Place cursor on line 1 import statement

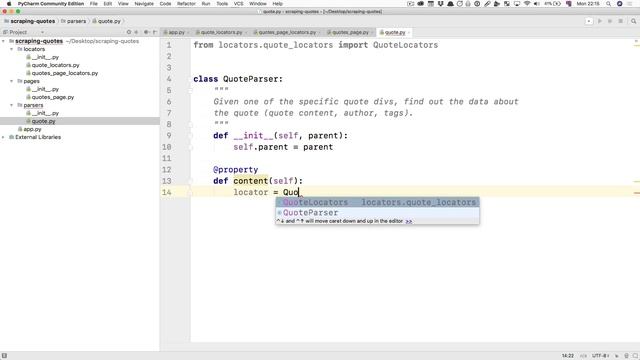tap(316, 45)
